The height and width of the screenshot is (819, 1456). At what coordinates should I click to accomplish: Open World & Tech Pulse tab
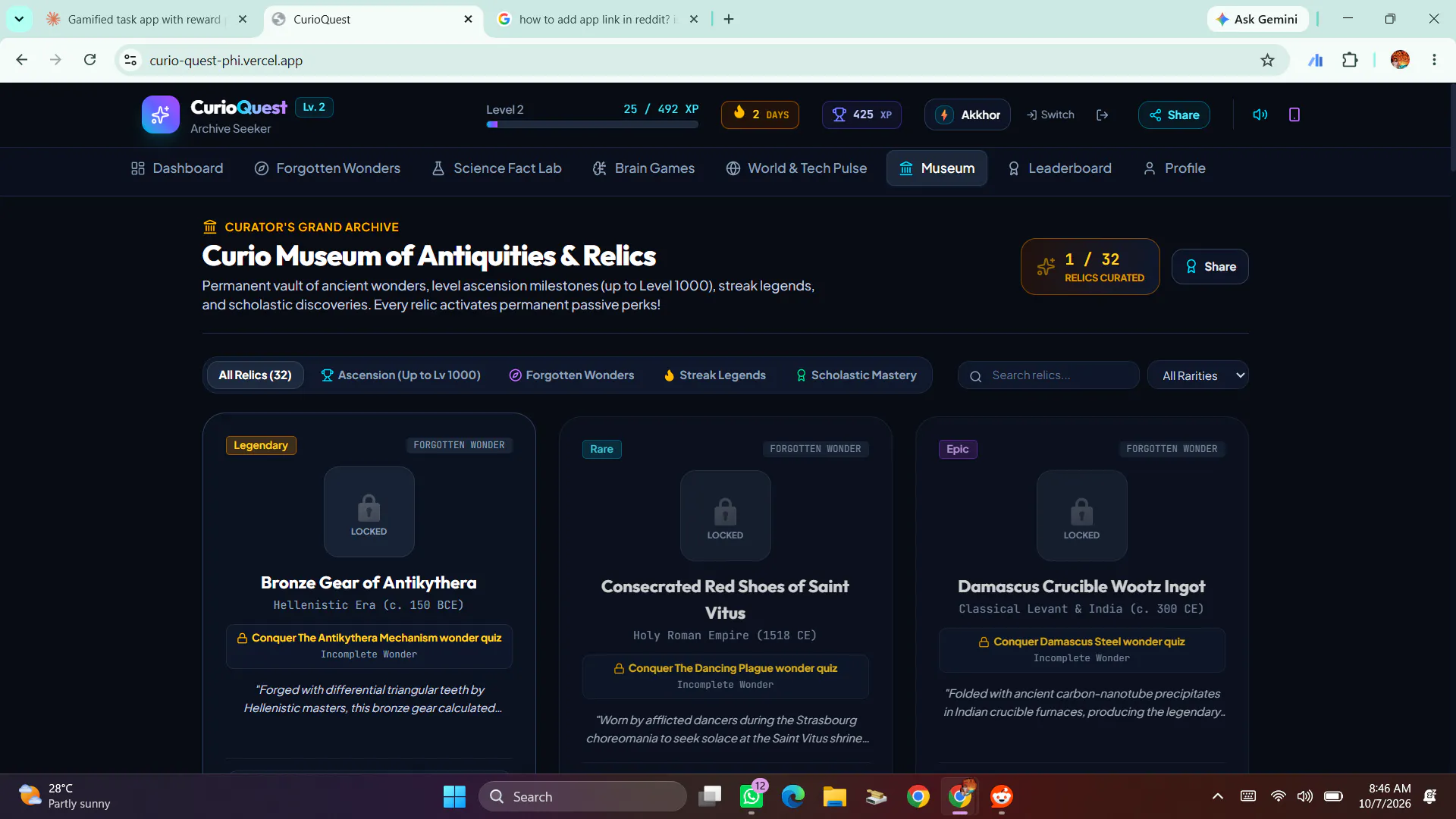click(796, 168)
